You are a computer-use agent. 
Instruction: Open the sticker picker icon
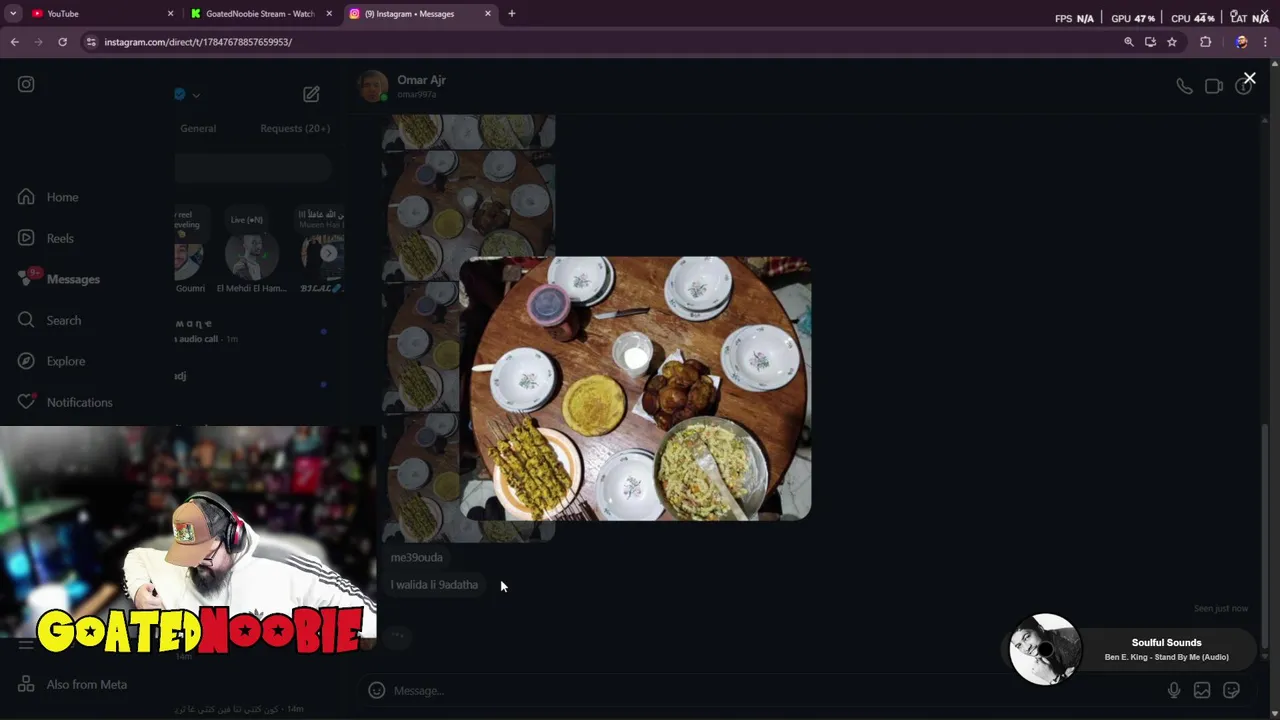tap(1231, 690)
